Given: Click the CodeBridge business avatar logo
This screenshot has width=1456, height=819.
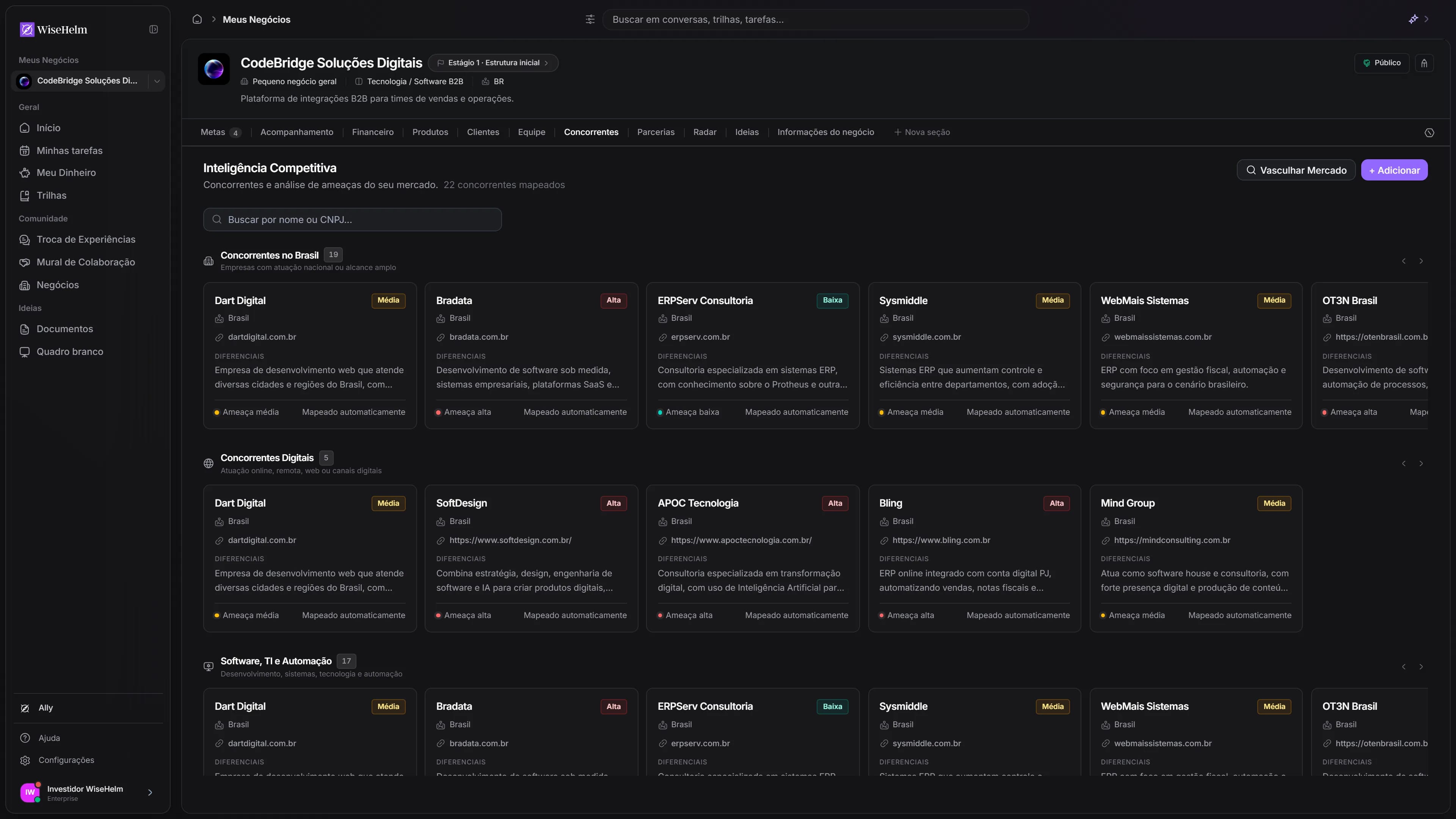Looking at the screenshot, I should (x=213, y=69).
